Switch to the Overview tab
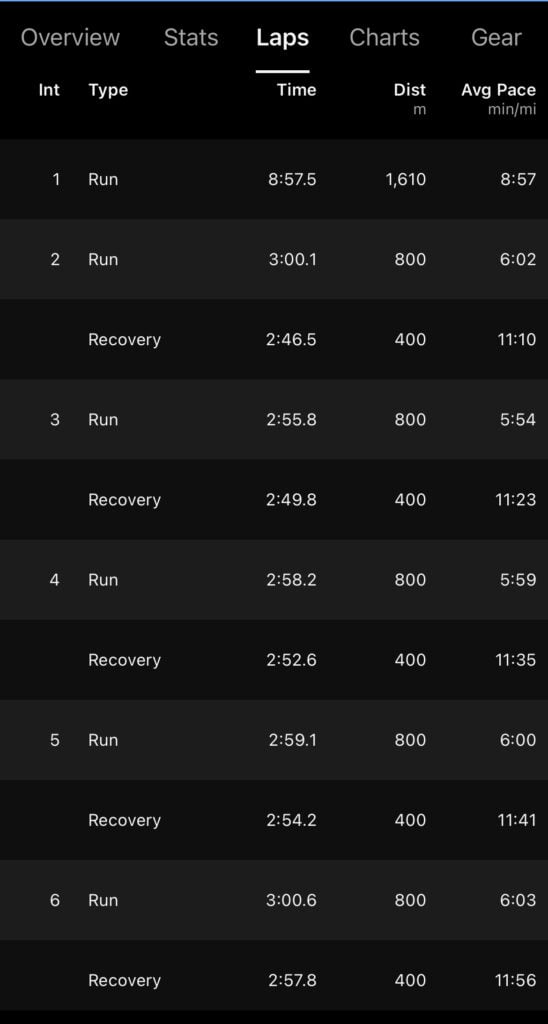 [71, 37]
